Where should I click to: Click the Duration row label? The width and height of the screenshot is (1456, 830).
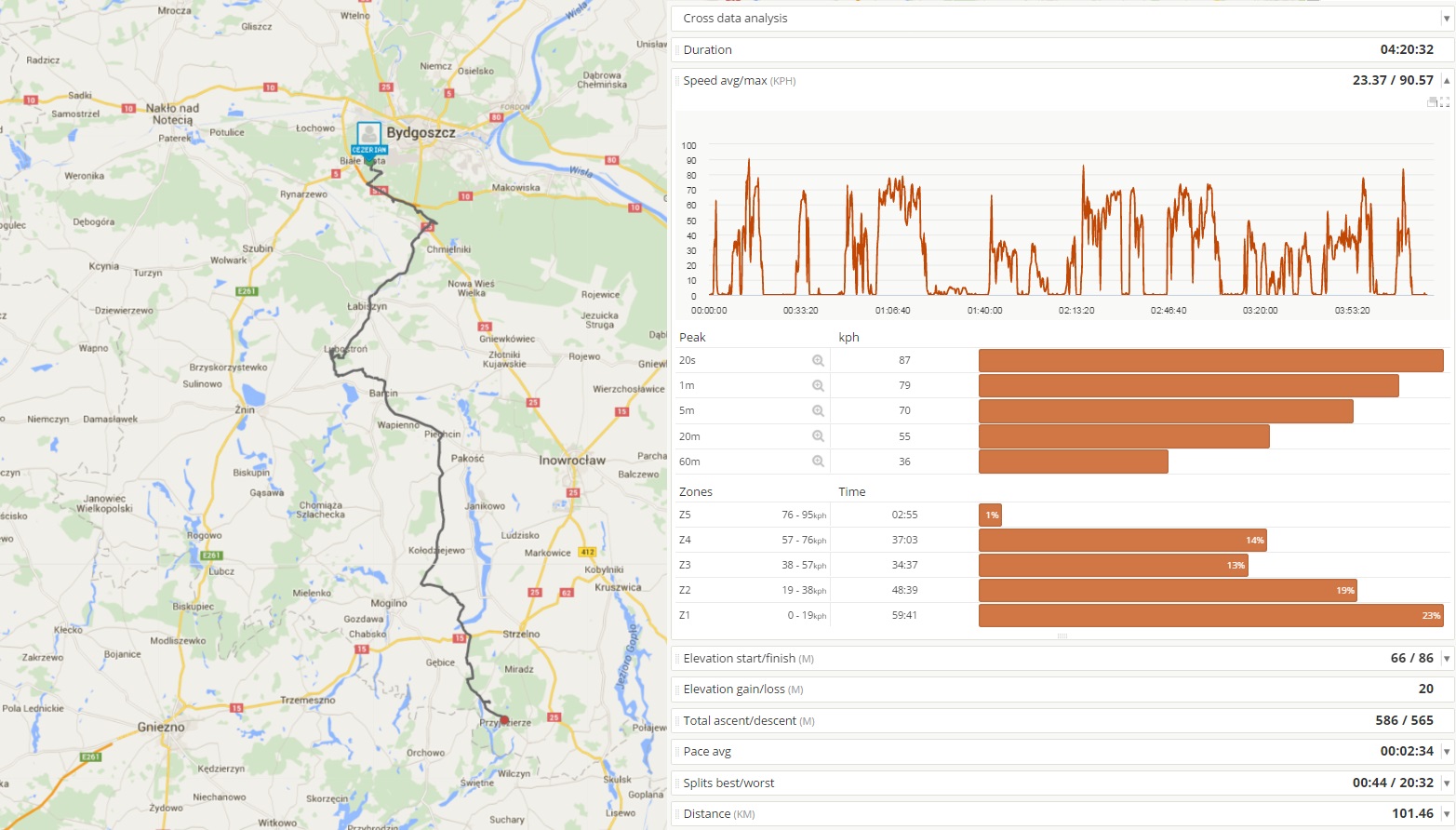click(707, 50)
